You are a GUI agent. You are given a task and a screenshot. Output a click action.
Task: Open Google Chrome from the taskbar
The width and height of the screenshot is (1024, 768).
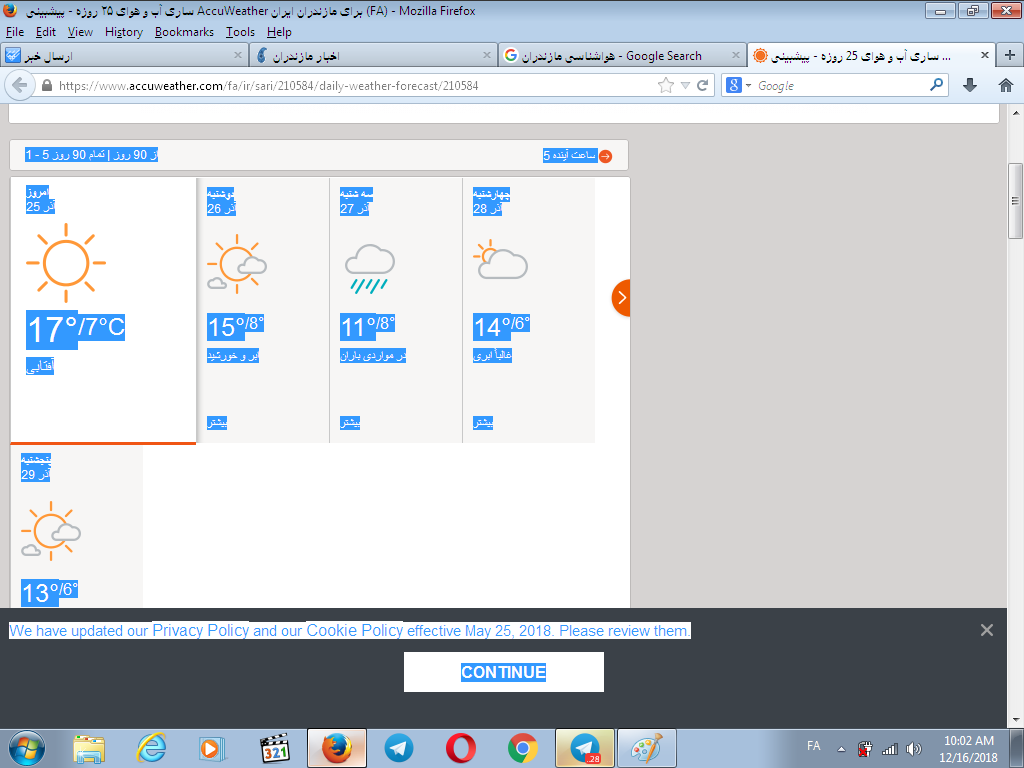(522, 748)
